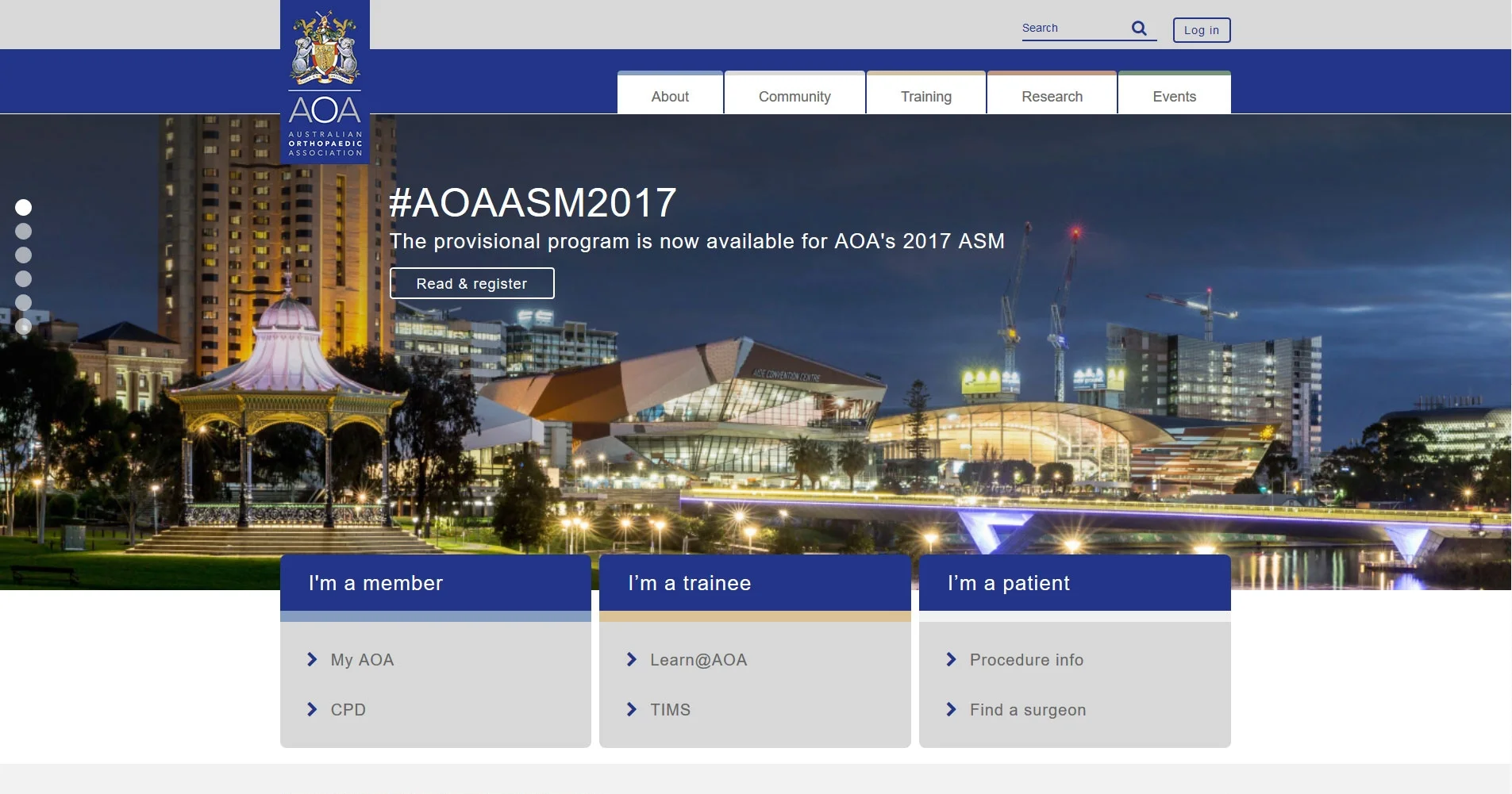Click the chevron beside My AOA
The width and height of the screenshot is (1512, 794).
pyautogui.click(x=311, y=659)
